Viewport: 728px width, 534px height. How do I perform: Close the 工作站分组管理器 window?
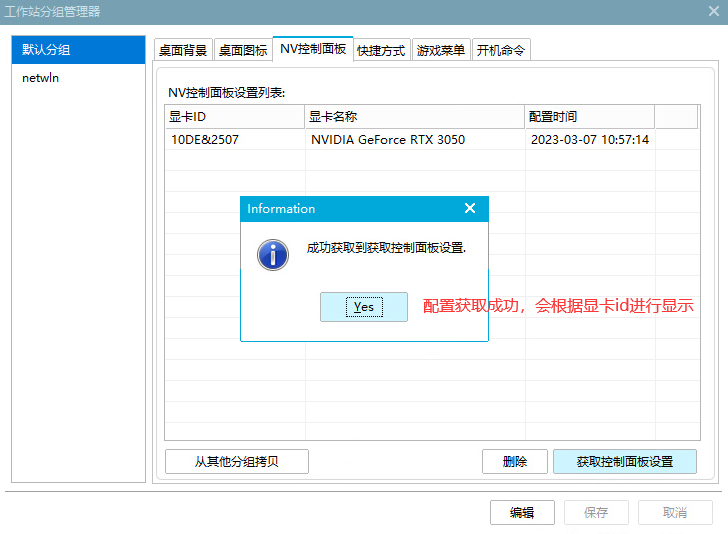(714, 11)
